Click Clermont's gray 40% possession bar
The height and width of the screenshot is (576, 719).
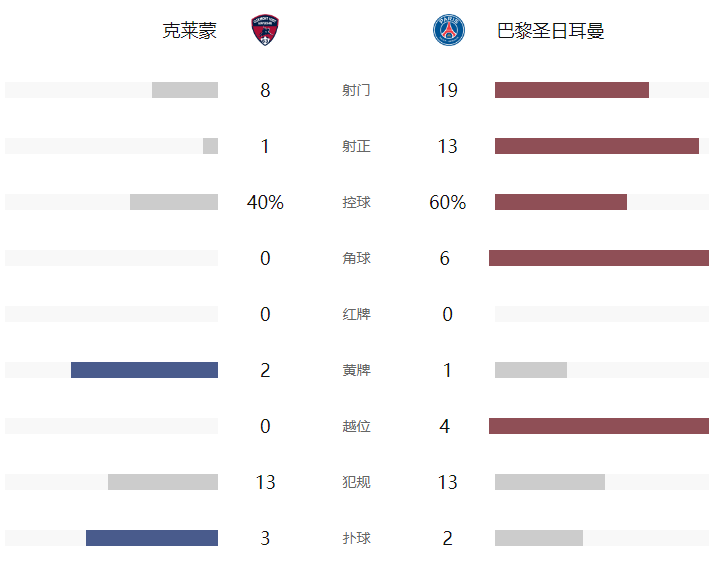(174, 202)
